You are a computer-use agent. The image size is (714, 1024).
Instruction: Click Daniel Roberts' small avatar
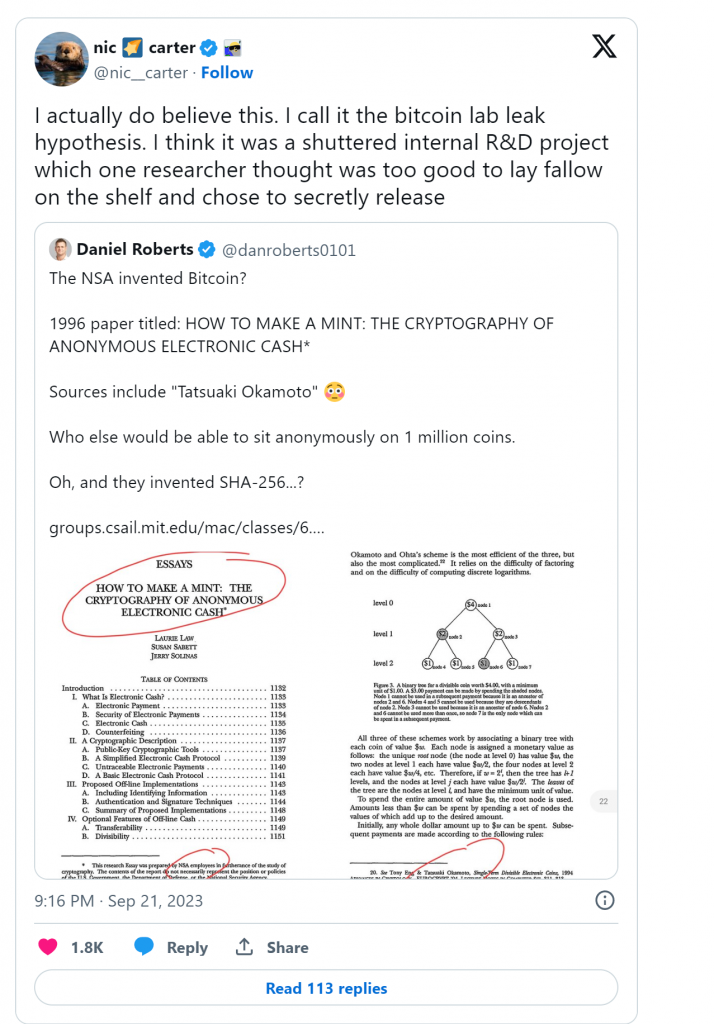(60, 249)
